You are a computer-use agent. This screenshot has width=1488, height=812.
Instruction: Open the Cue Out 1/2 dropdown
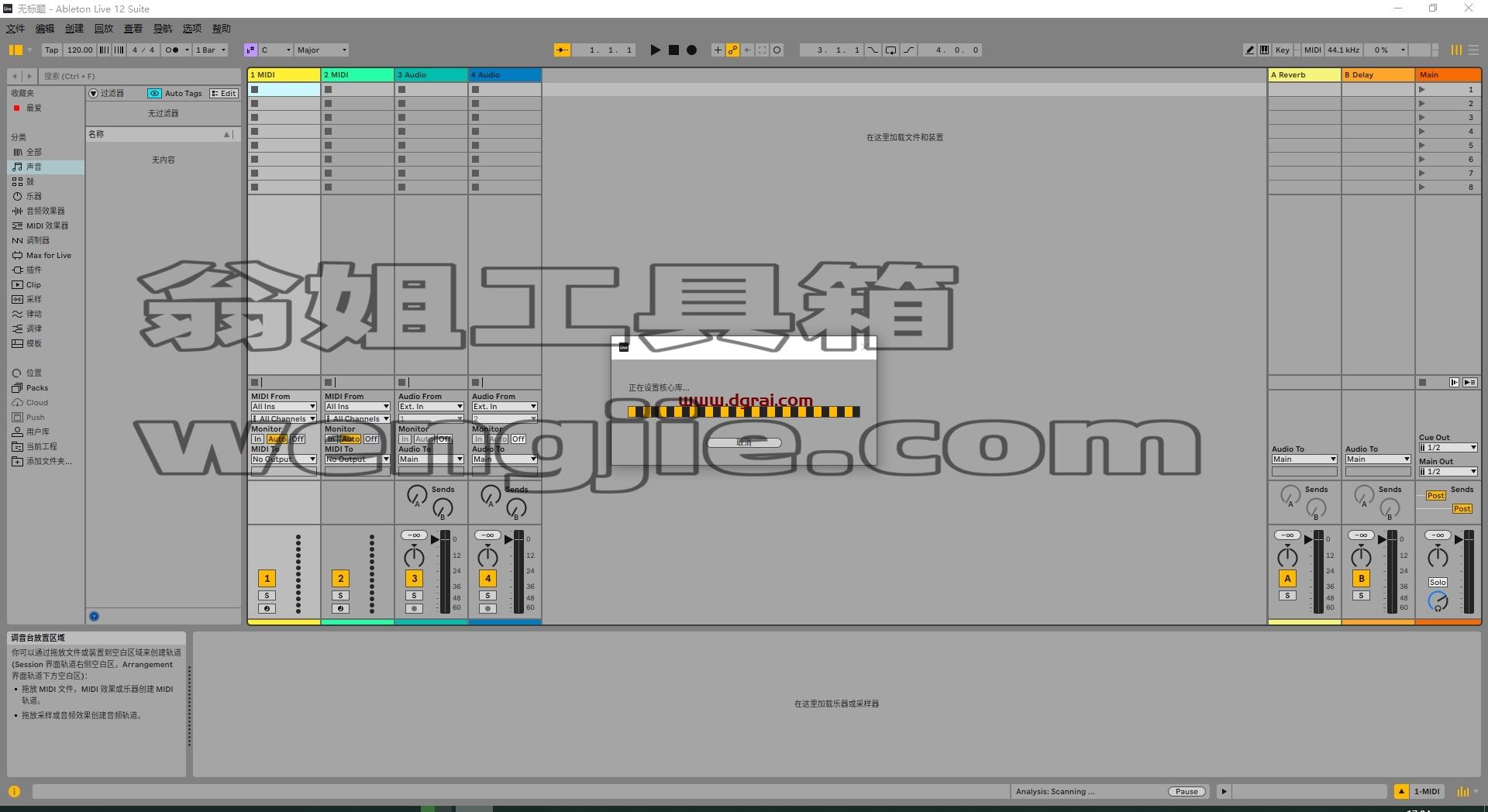tap(1448, 447)
